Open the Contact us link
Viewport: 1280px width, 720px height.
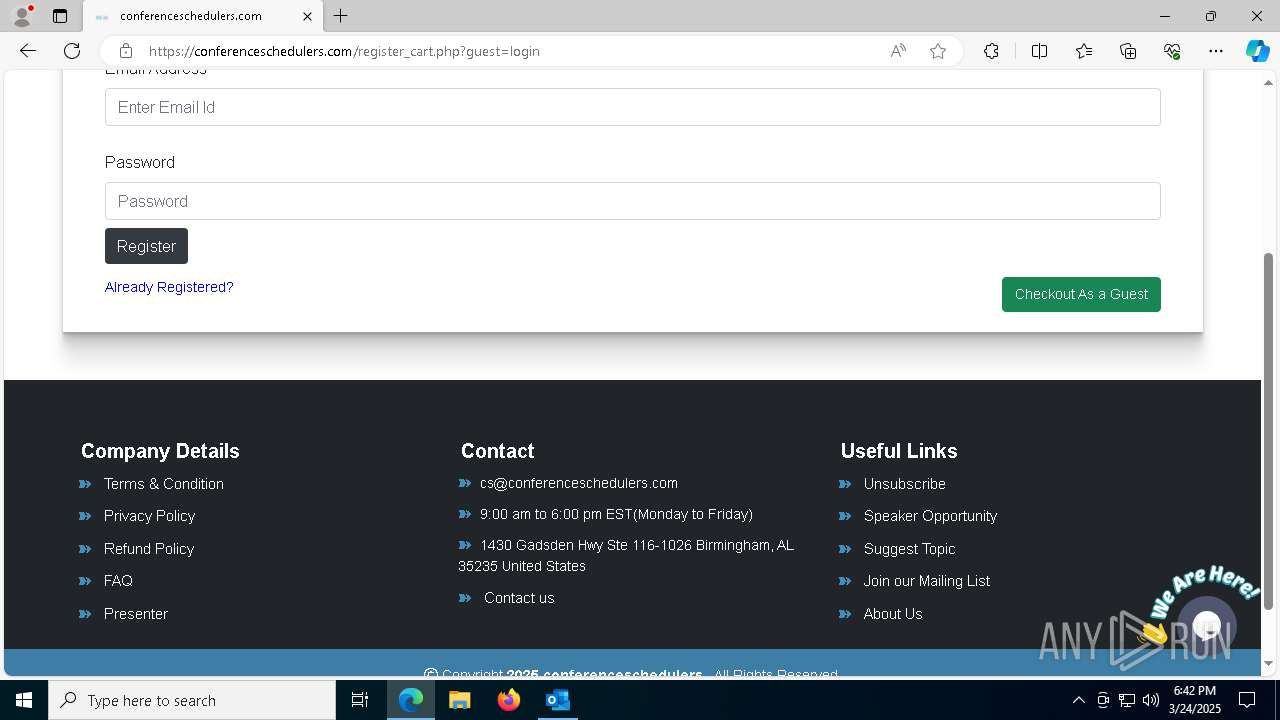tap(519, 598)
